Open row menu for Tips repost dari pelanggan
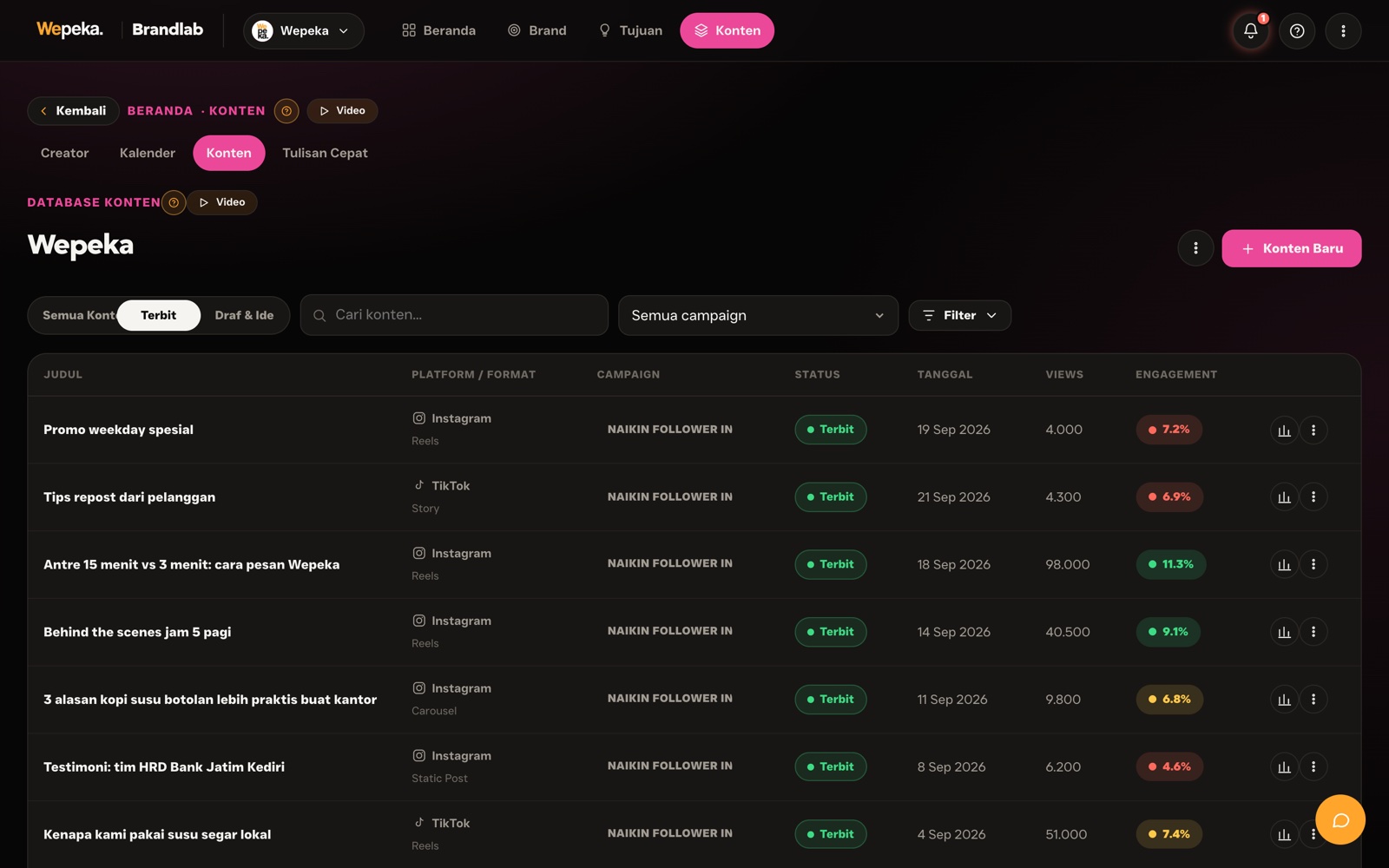The width and height of the screenshot is (1389, 868). [1313, 496]
